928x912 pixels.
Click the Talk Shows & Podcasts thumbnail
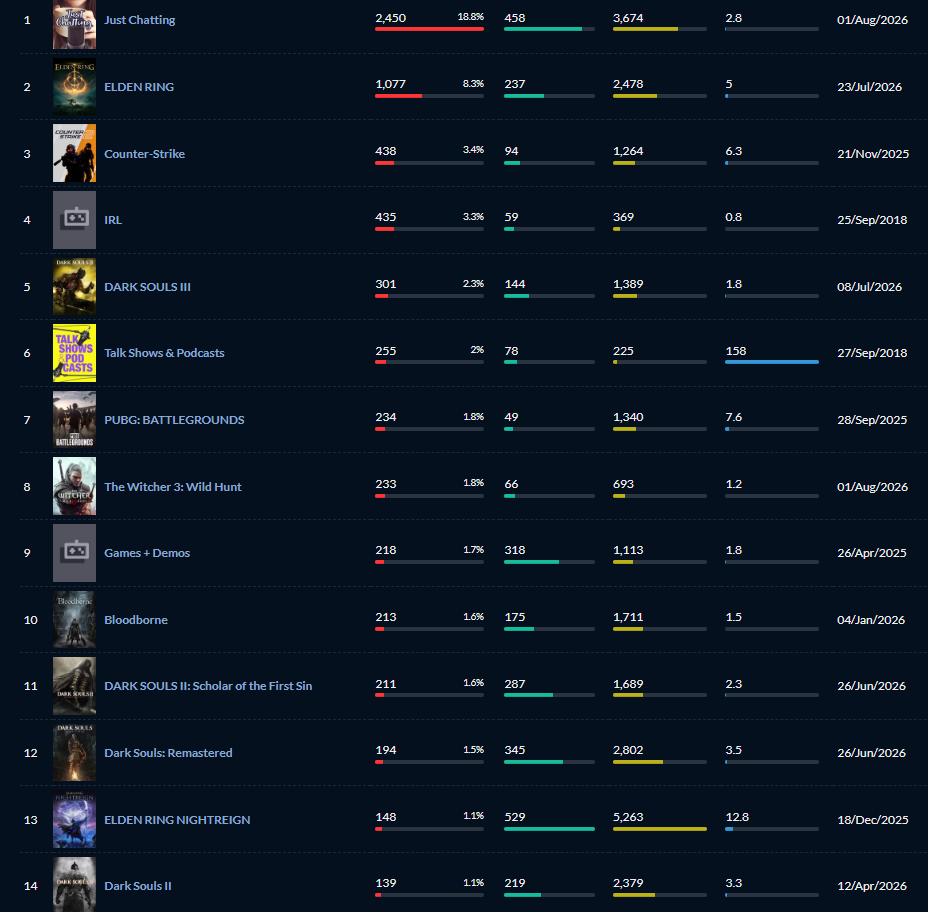click(74, 353)
